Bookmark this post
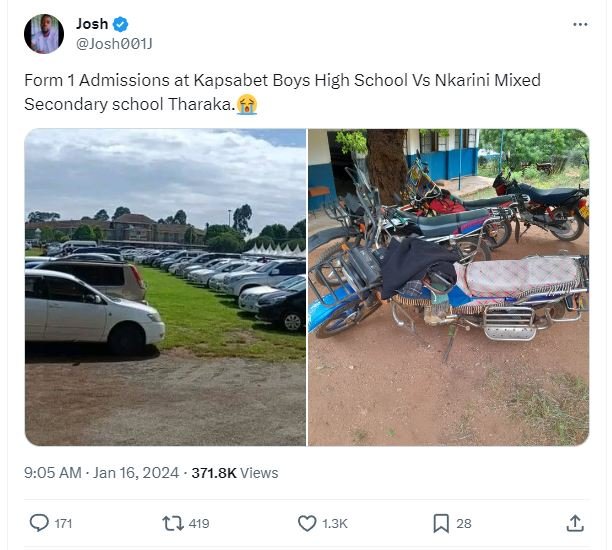The image size is (612, 550). 441,522
